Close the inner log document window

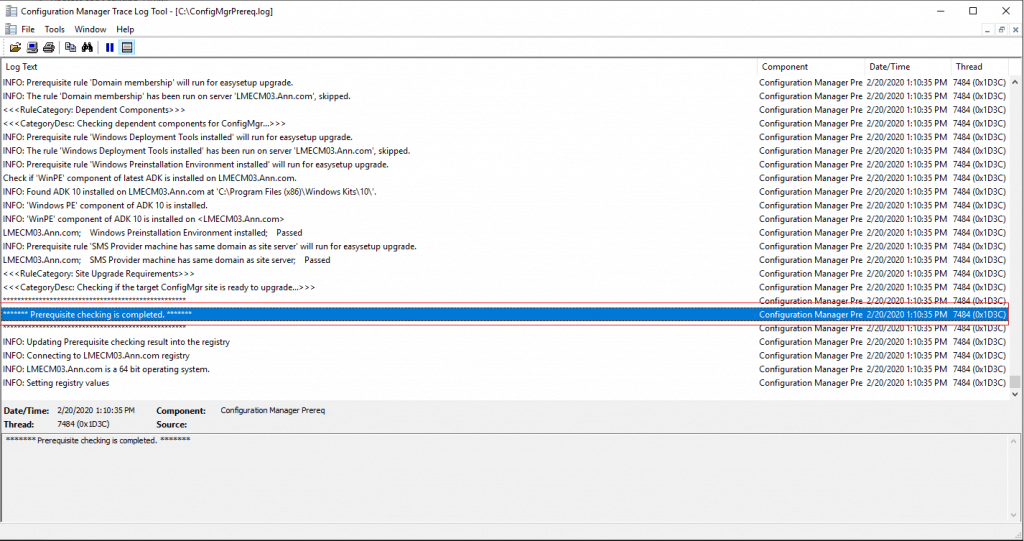click(1016, 29)
